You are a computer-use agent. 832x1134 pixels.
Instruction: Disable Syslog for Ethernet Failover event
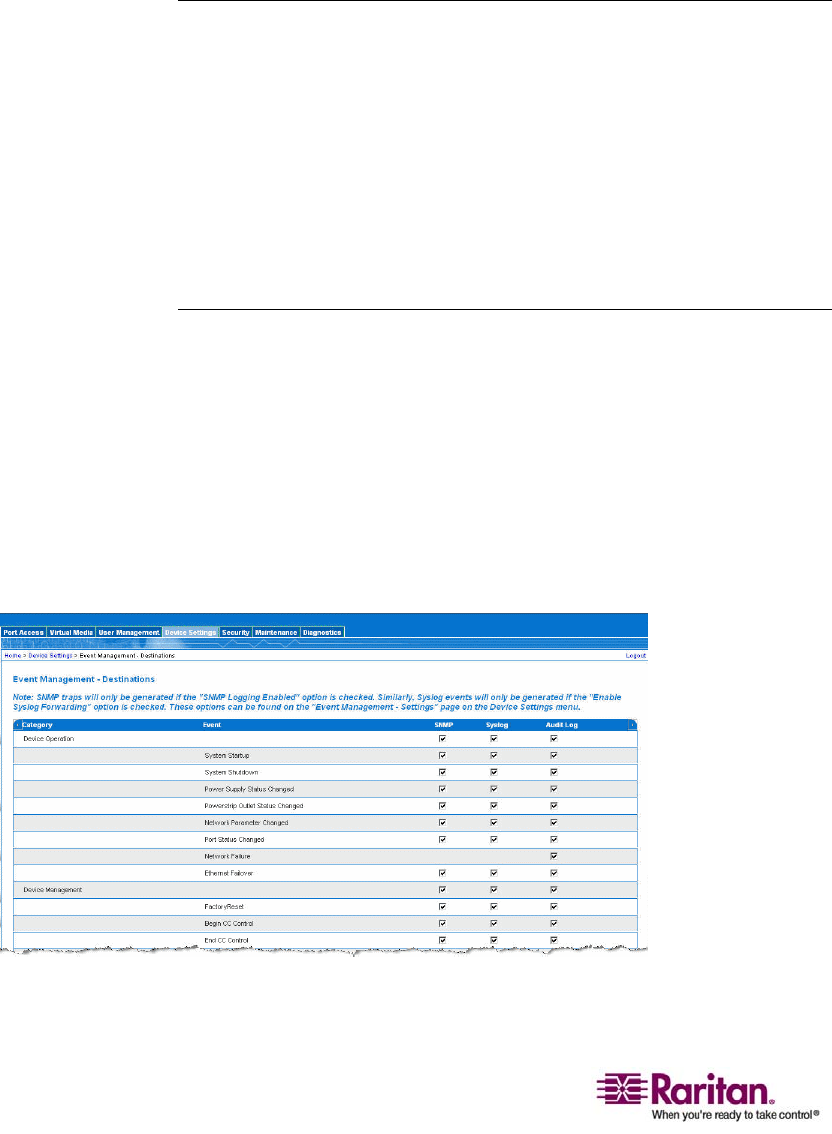(493, 873)
